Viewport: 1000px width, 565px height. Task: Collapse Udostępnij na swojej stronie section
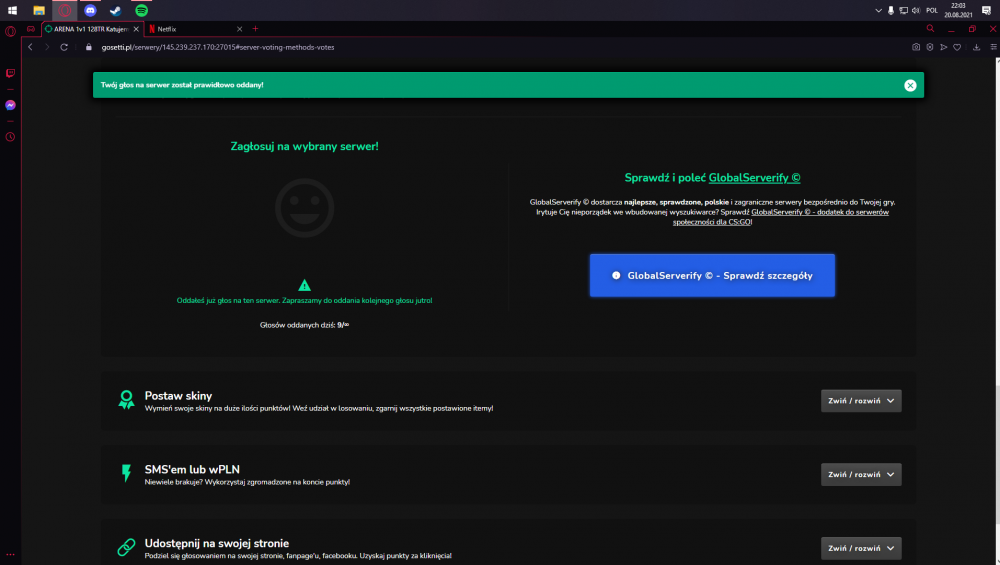click(x=861, y=548)
